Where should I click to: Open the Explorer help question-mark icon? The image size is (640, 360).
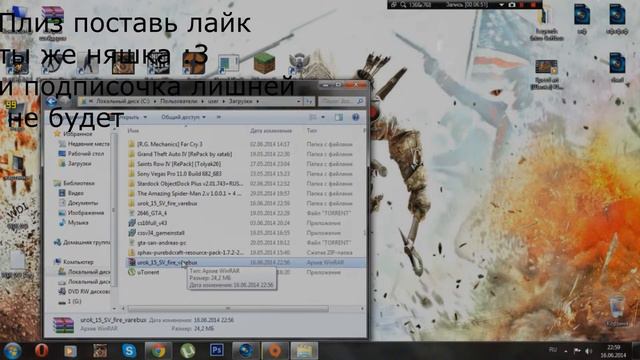356,117
